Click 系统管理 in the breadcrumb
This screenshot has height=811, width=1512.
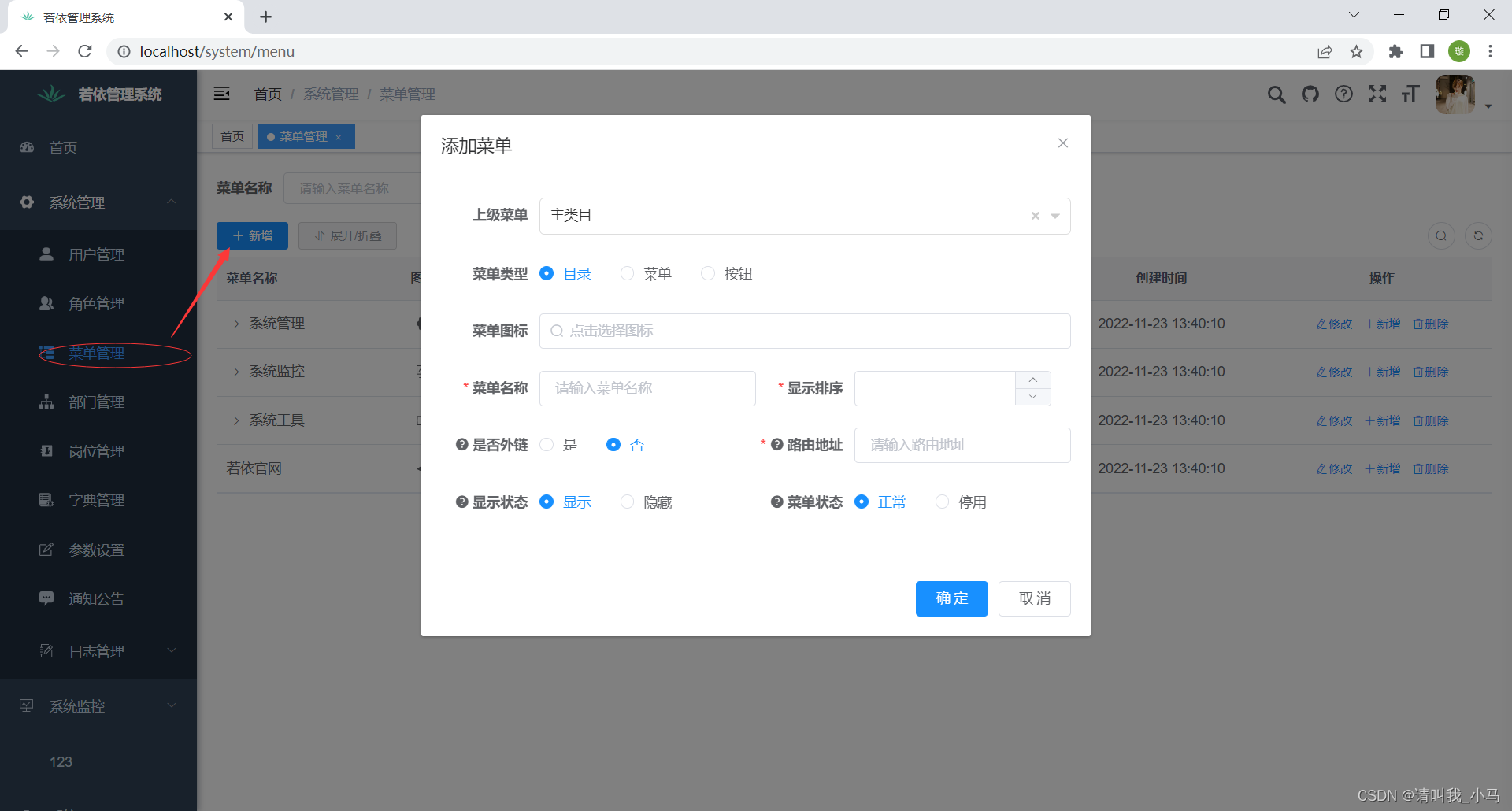tap(331, 94)
